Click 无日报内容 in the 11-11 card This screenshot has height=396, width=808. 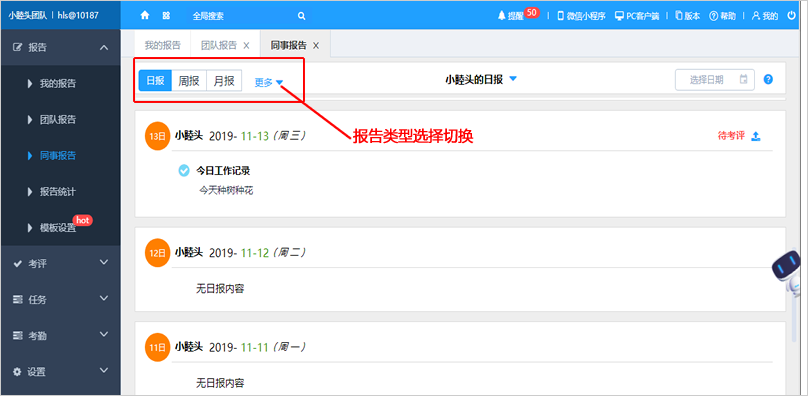pyautogui.click(x=220, y=383)
